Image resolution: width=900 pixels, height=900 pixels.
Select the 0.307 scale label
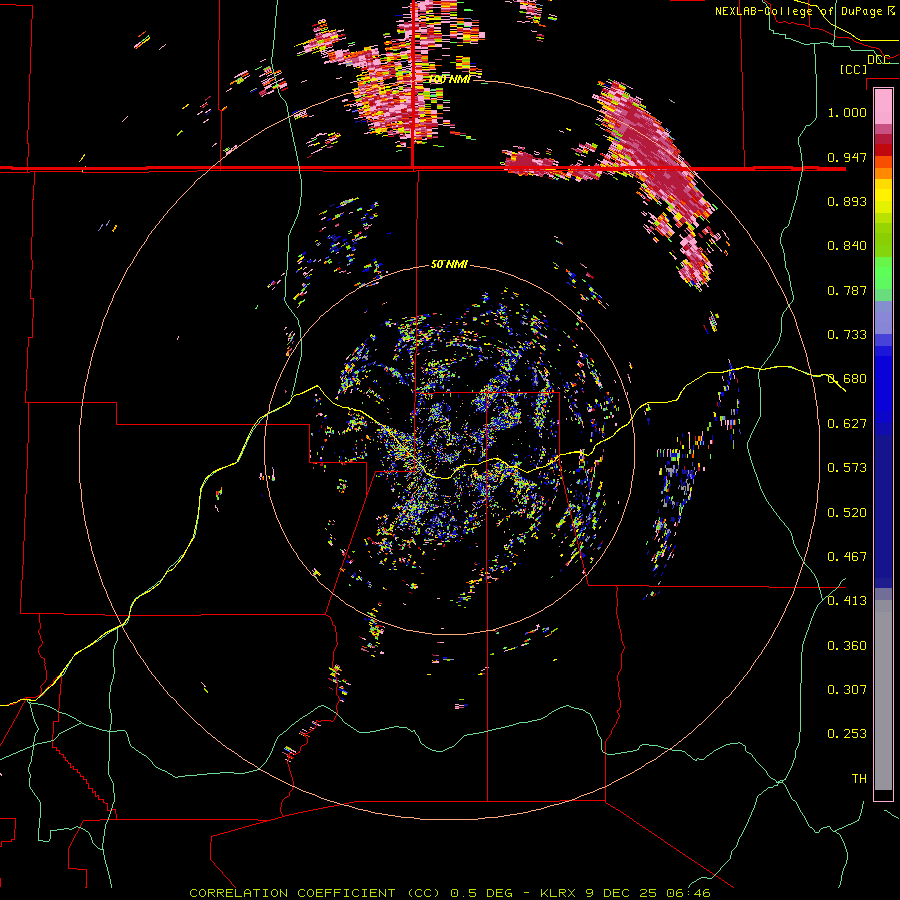pyautogui.click(x=847, y=690)
